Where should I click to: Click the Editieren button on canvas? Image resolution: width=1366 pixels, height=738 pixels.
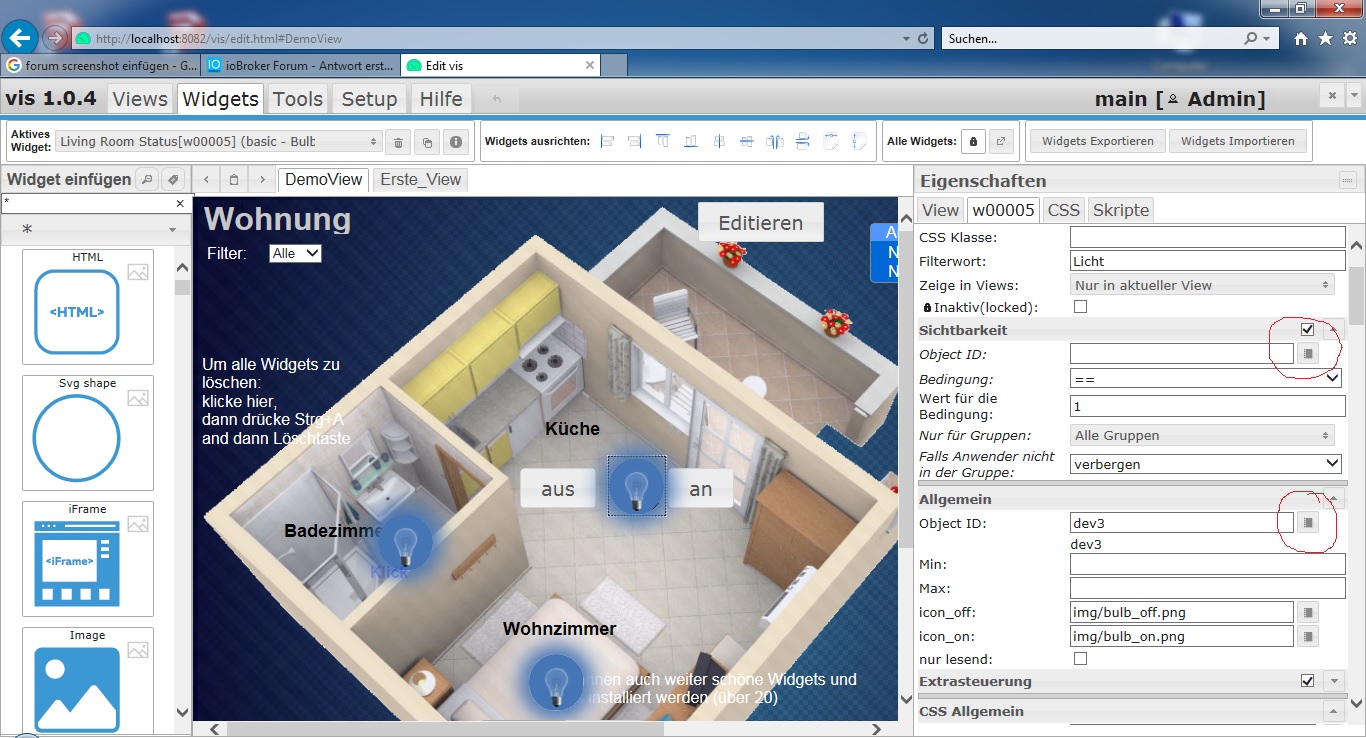760,223
